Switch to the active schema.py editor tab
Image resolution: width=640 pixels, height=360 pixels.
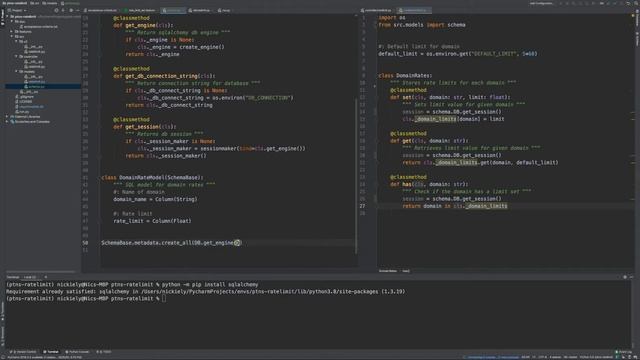[x=173, y=10]
